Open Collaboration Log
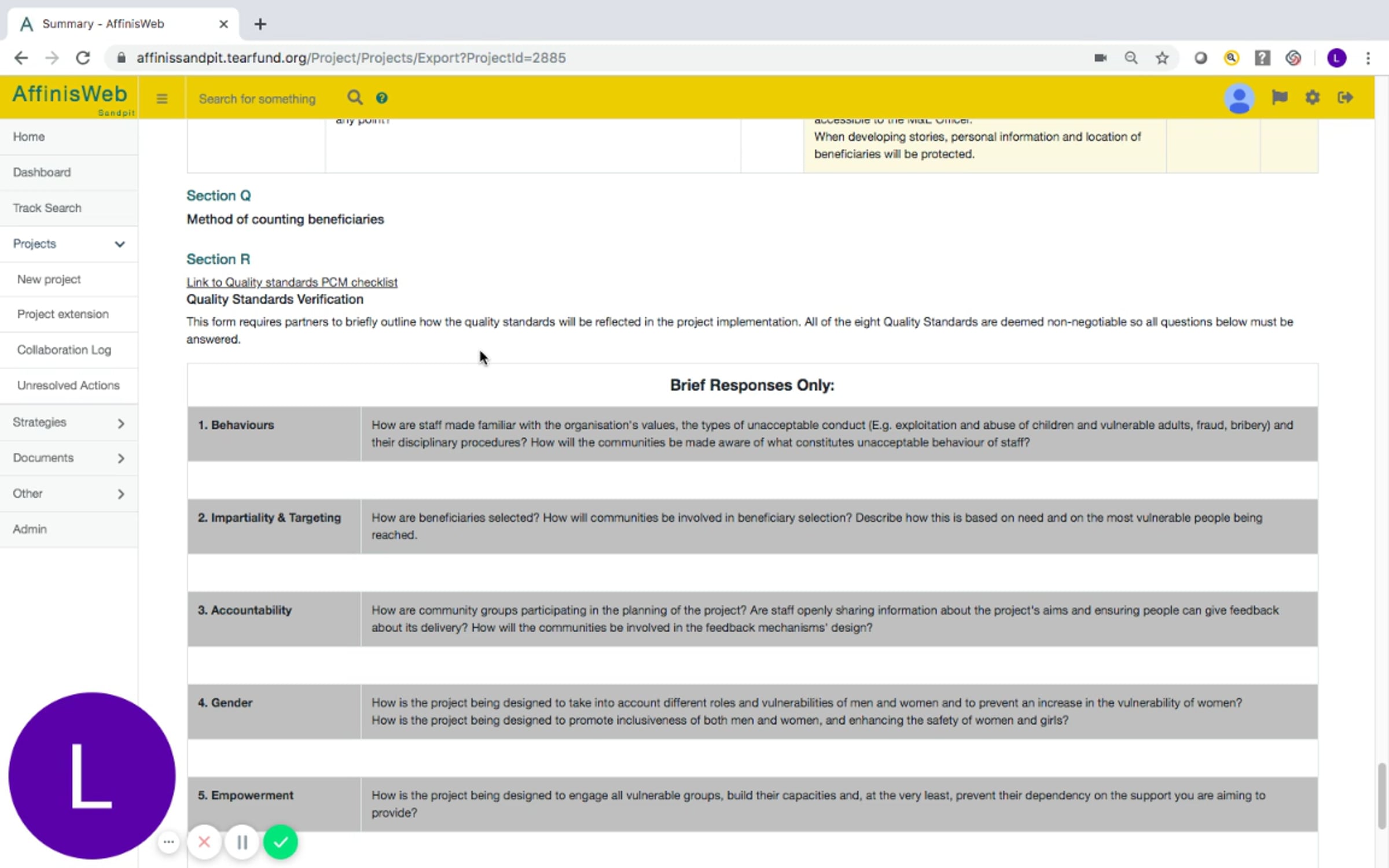This screenshot has width=1389, height=868. click(69, 350)
